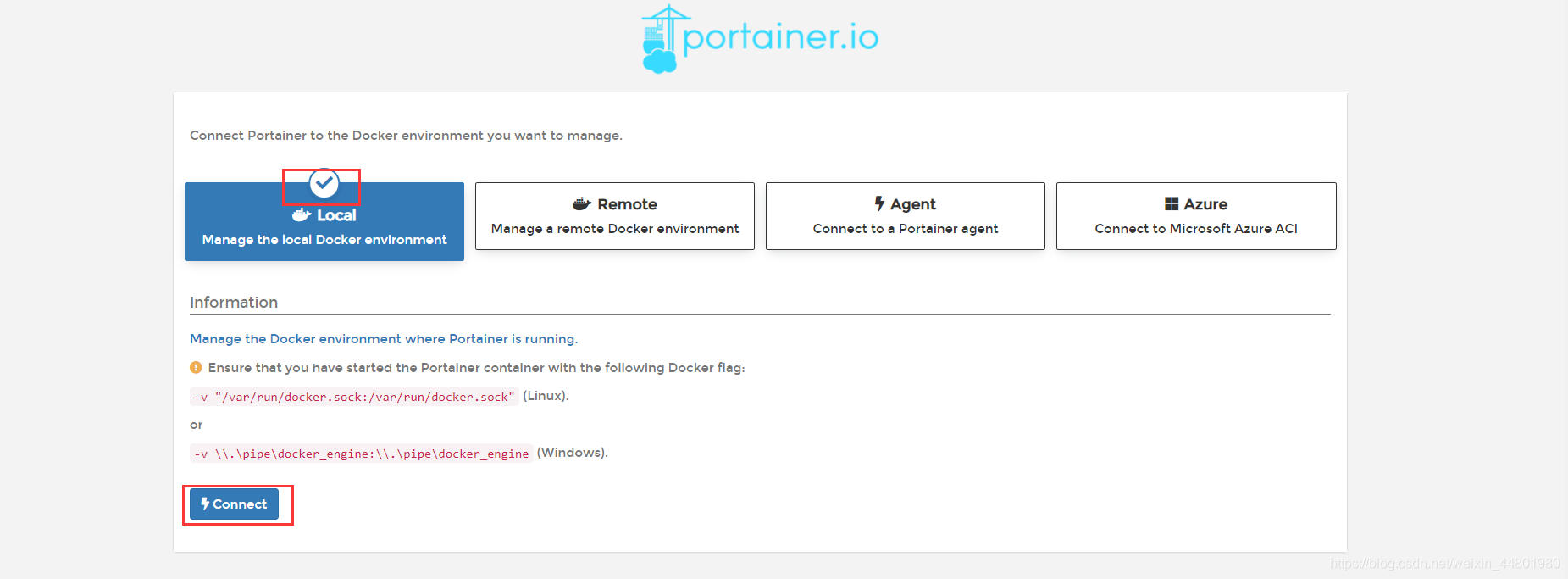Viewport: 1568px width, 579px height.
Task: Select the Remote Docker environment option
Action: tap(615, 216)
